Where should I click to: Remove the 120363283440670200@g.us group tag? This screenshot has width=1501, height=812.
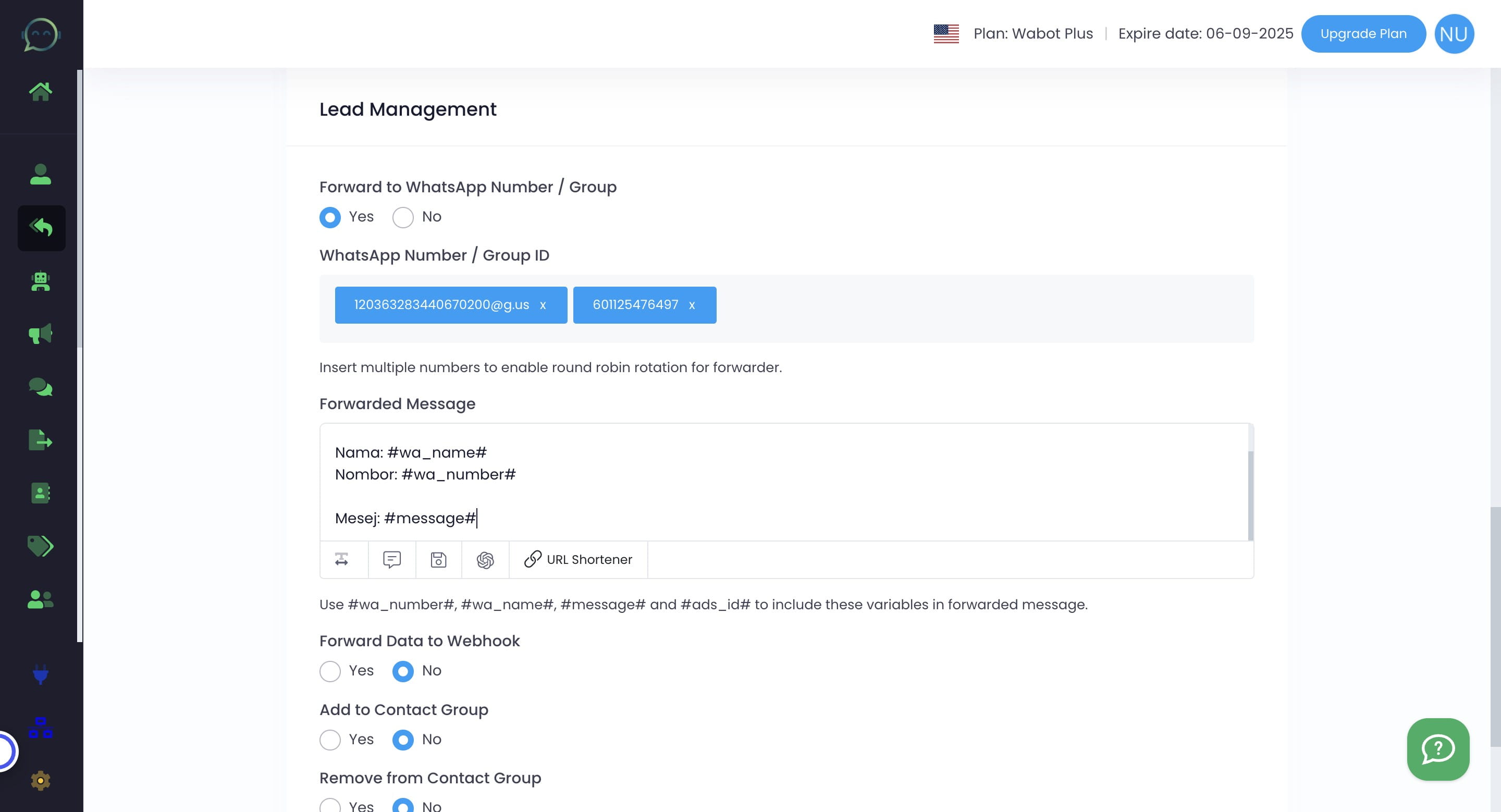[x=543, y=305]
